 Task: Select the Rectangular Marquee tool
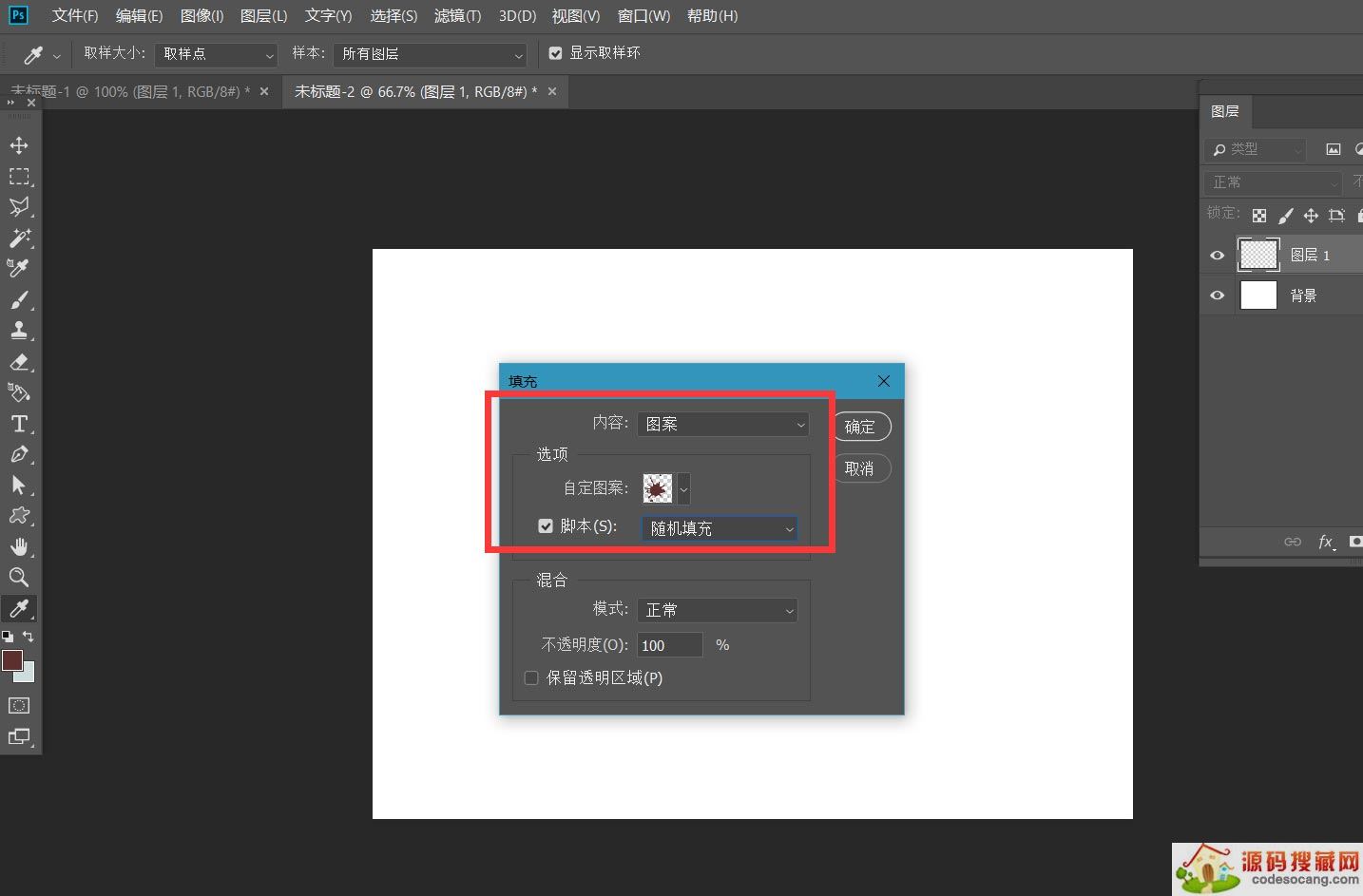tap(19, 177)
